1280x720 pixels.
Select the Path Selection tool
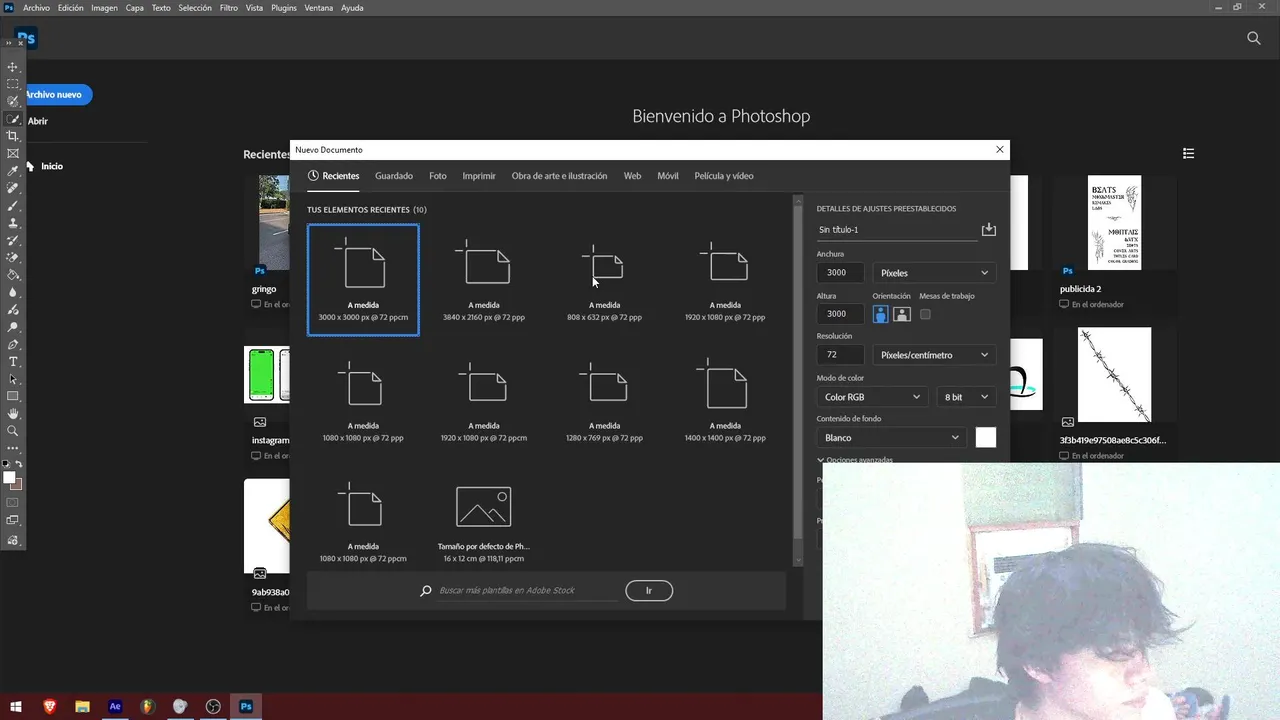(13, 379)
